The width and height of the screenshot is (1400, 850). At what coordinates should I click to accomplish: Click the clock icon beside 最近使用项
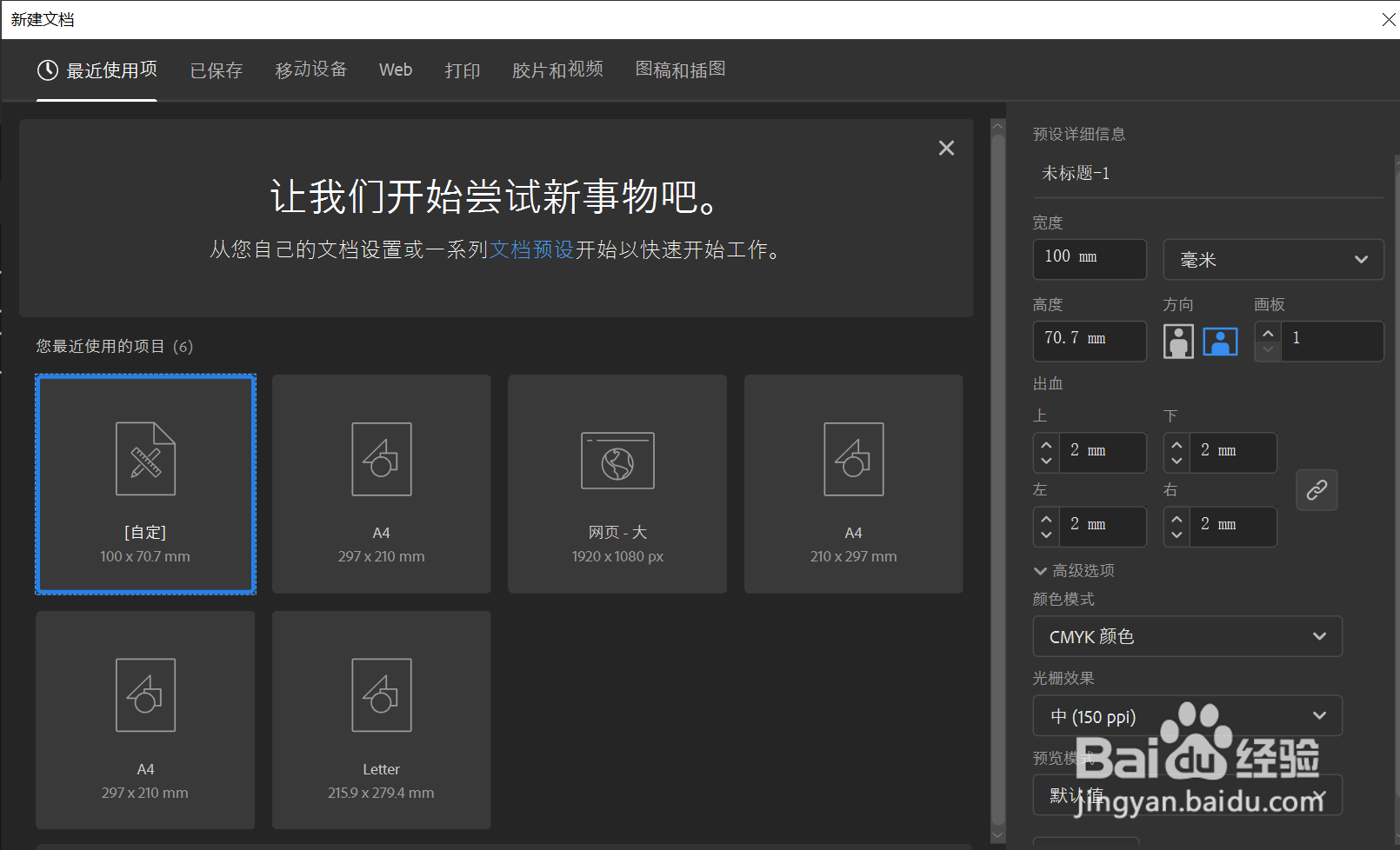tap(48, 70)
